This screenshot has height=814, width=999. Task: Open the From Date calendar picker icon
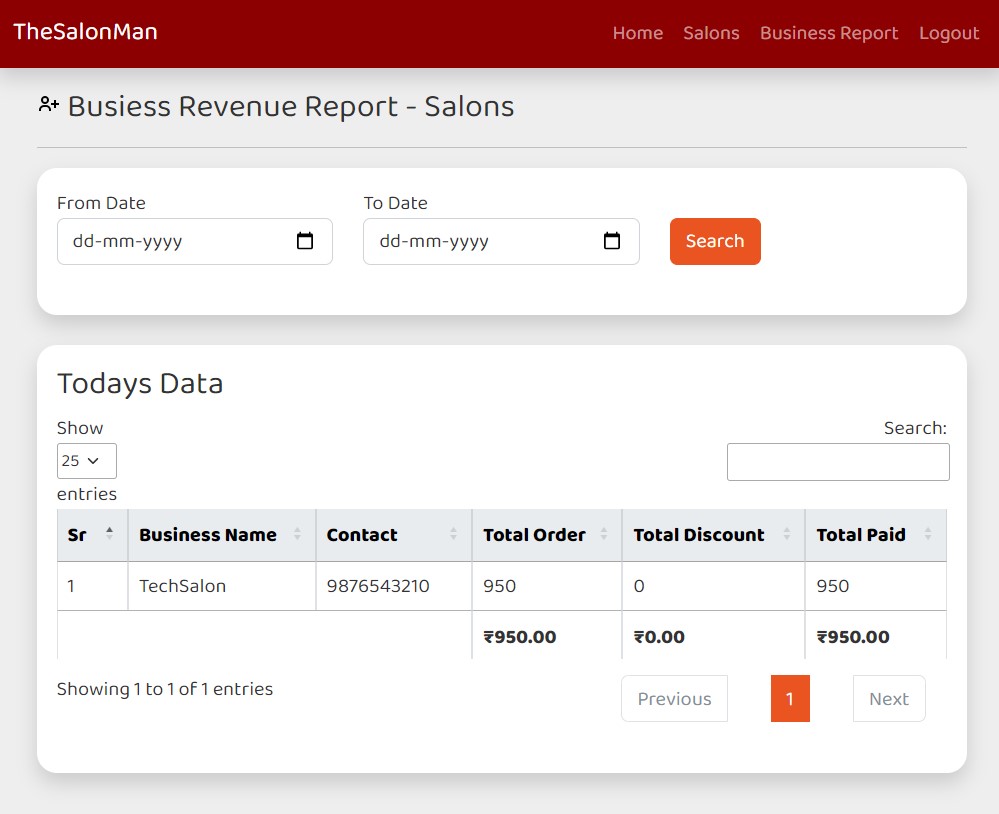point(305,241)
